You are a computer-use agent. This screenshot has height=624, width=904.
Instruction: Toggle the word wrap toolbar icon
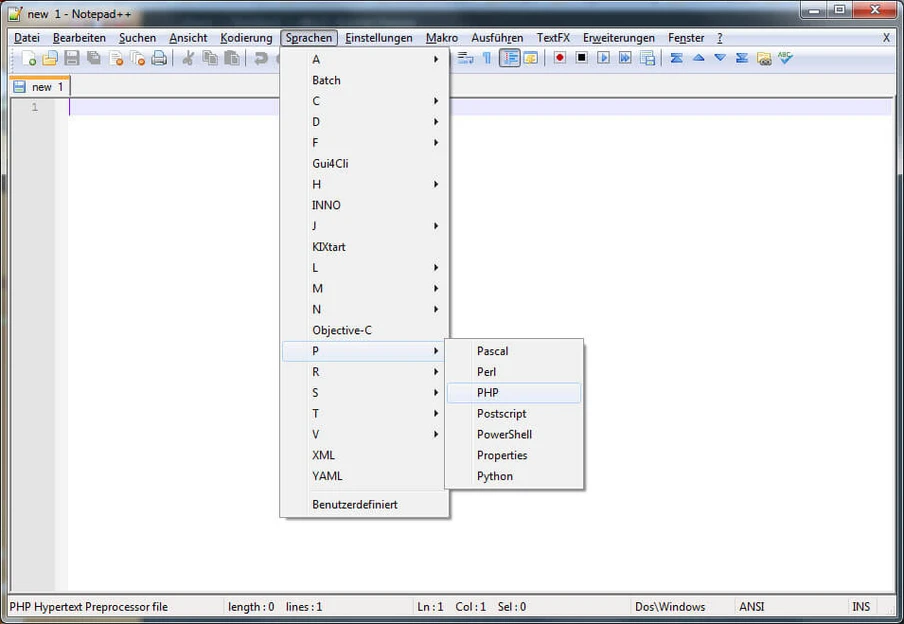click(466, 58)
